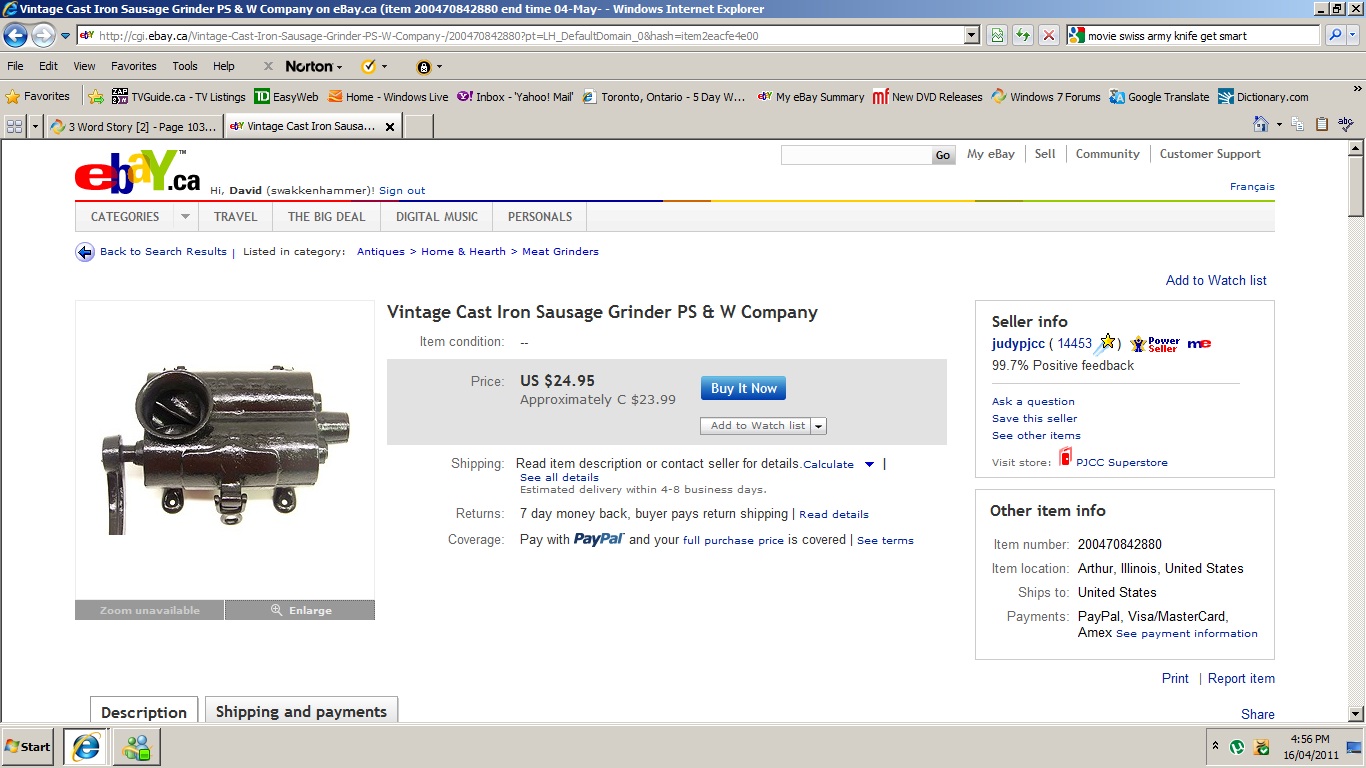Click the Norton Identity Safe lock icon
Screen dimensions: 1366x768
(x=424, y=67)
